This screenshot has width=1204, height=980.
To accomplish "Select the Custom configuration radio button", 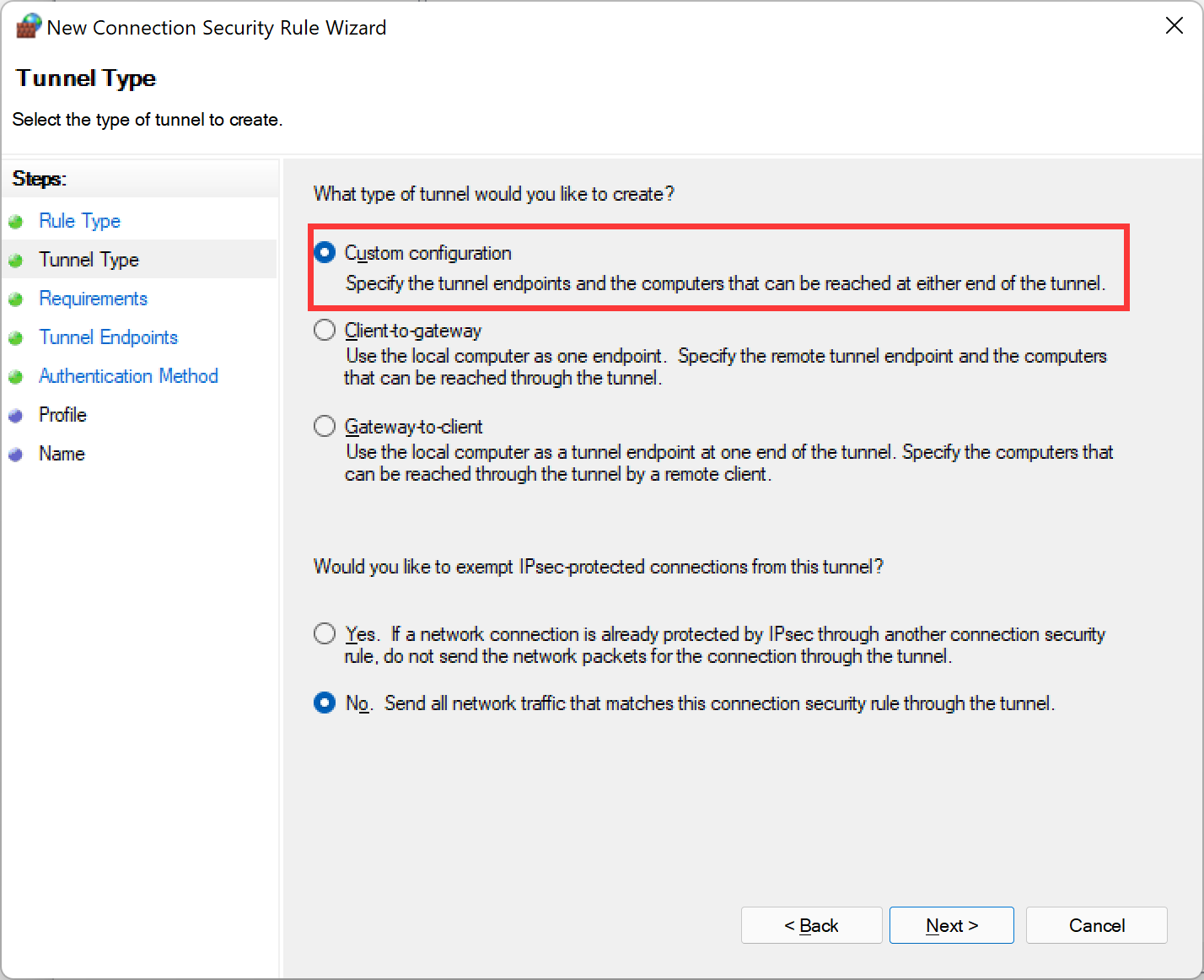I will pyautogui.click(x=325, y=252).
